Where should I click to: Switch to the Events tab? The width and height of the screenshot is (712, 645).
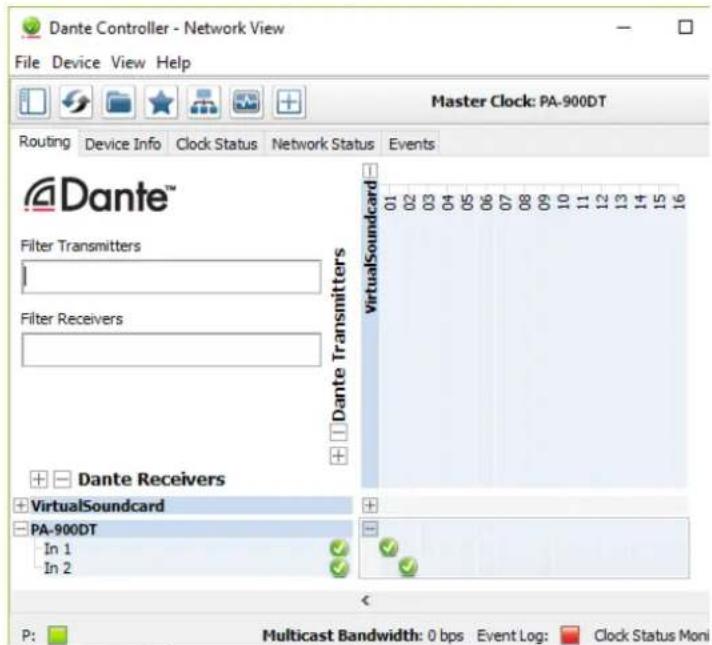click(411, 144)
